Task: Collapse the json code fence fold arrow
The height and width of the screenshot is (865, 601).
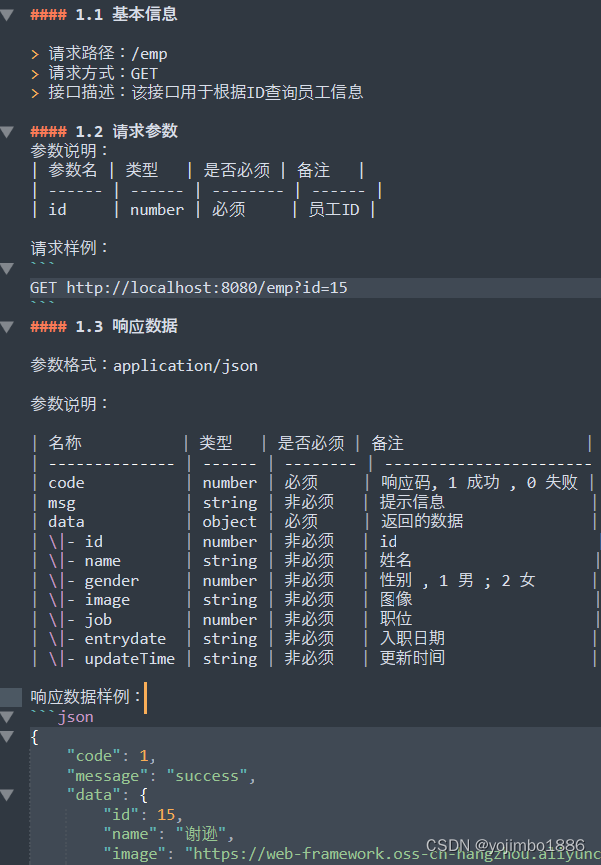Action: click(x=7, y=717)
